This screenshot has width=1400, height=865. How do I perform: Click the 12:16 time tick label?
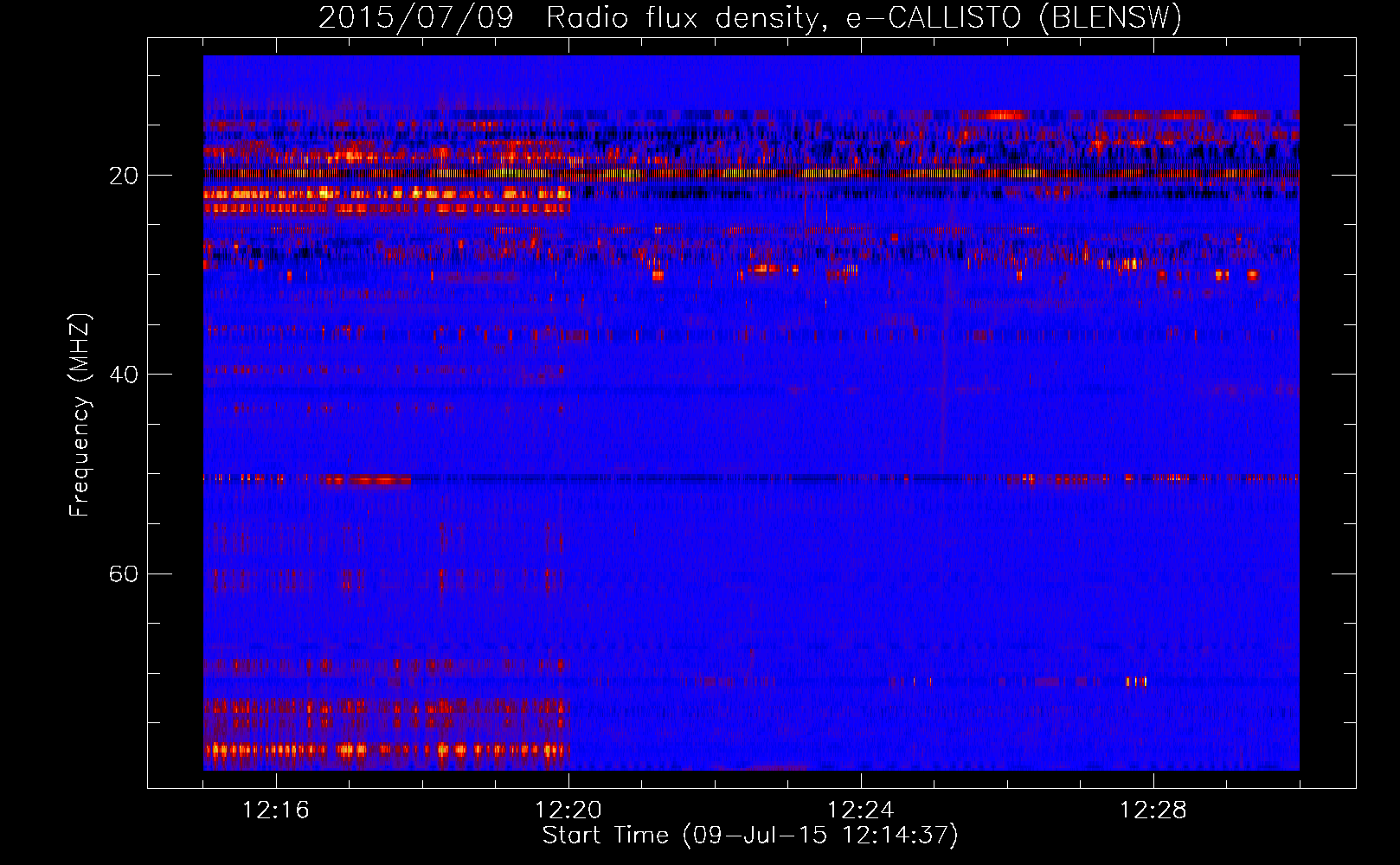click(x=276, y=811)
